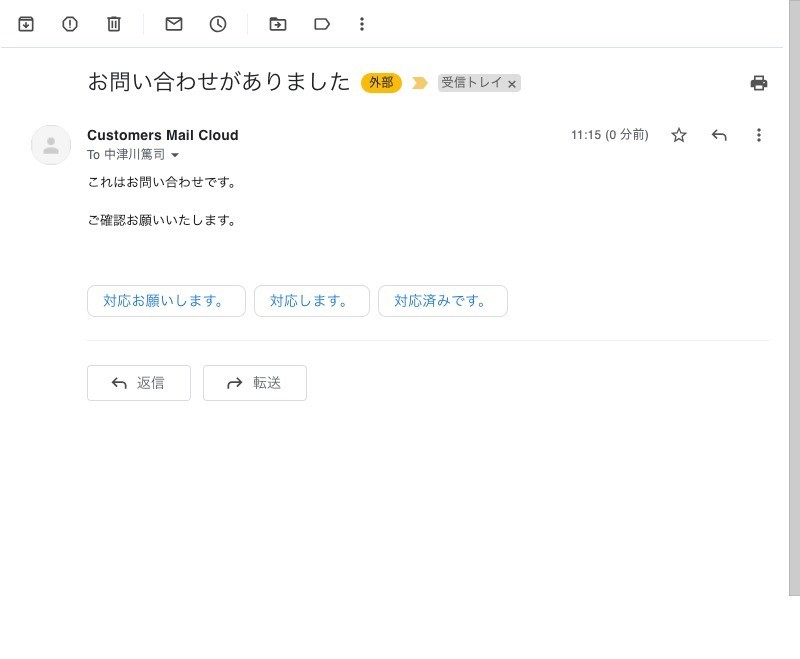Archive this email
The height and width of the screenshot is (659, 800).
point(26,24)
